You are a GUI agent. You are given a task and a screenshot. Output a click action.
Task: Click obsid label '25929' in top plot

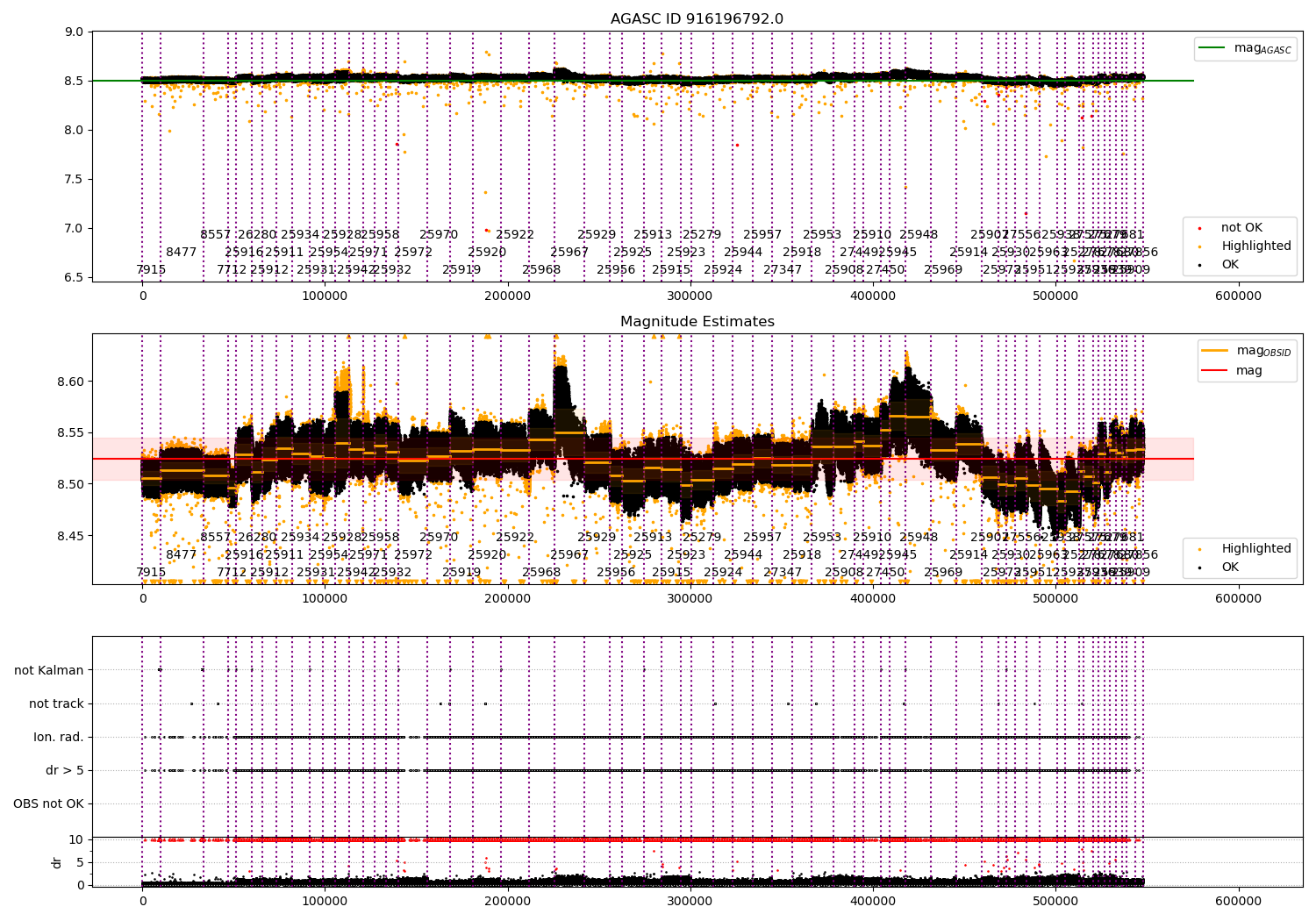pyautogui.click(x=597, y=235)
